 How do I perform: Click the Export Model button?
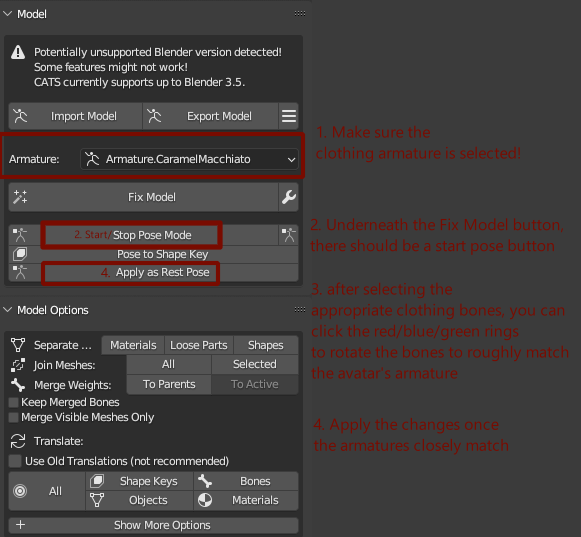(210, 116)
